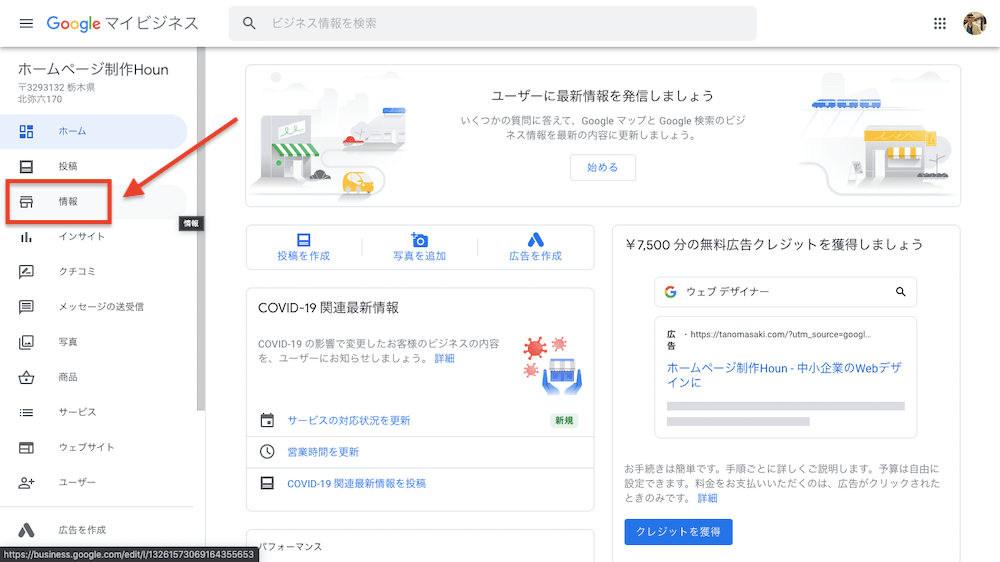1000x562 pixels.
Task: Click the 投稿を作成 link text
Action: (304, 256)
